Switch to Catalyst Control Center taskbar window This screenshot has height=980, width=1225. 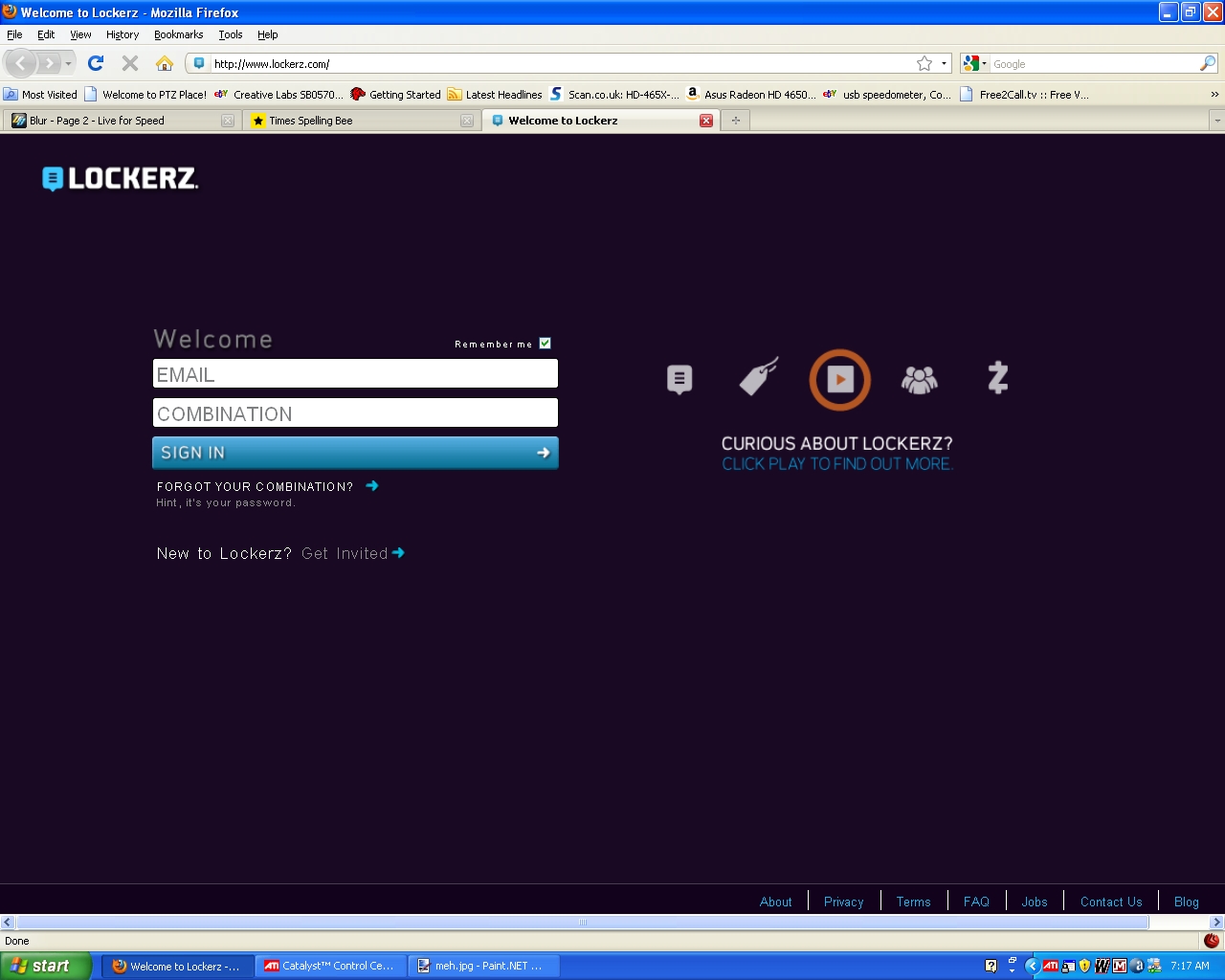coord(330,966)
